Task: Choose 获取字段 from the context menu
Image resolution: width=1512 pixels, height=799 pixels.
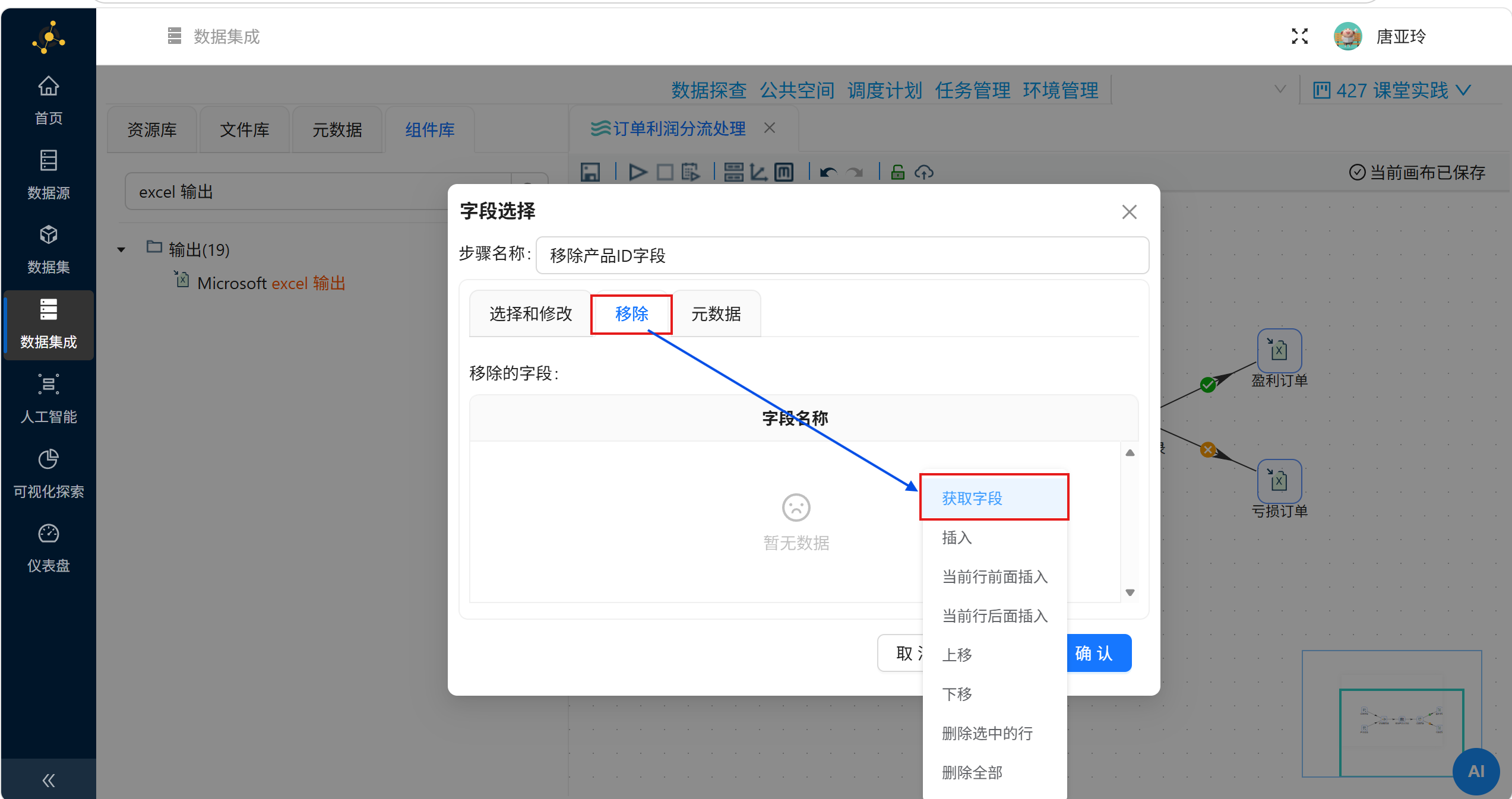Action: point(972,498)
